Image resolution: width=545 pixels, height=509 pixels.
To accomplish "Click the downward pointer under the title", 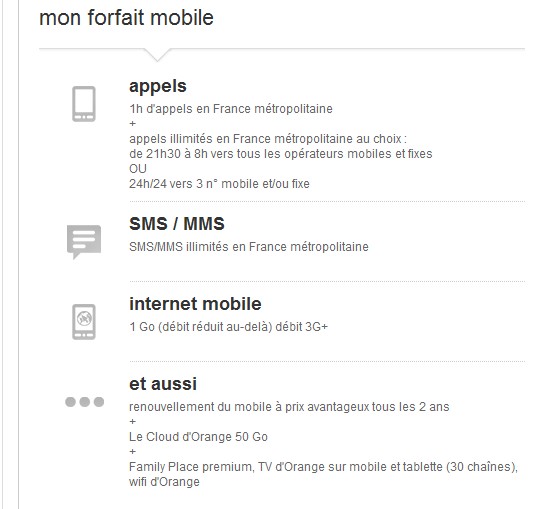I will point(157,55).
